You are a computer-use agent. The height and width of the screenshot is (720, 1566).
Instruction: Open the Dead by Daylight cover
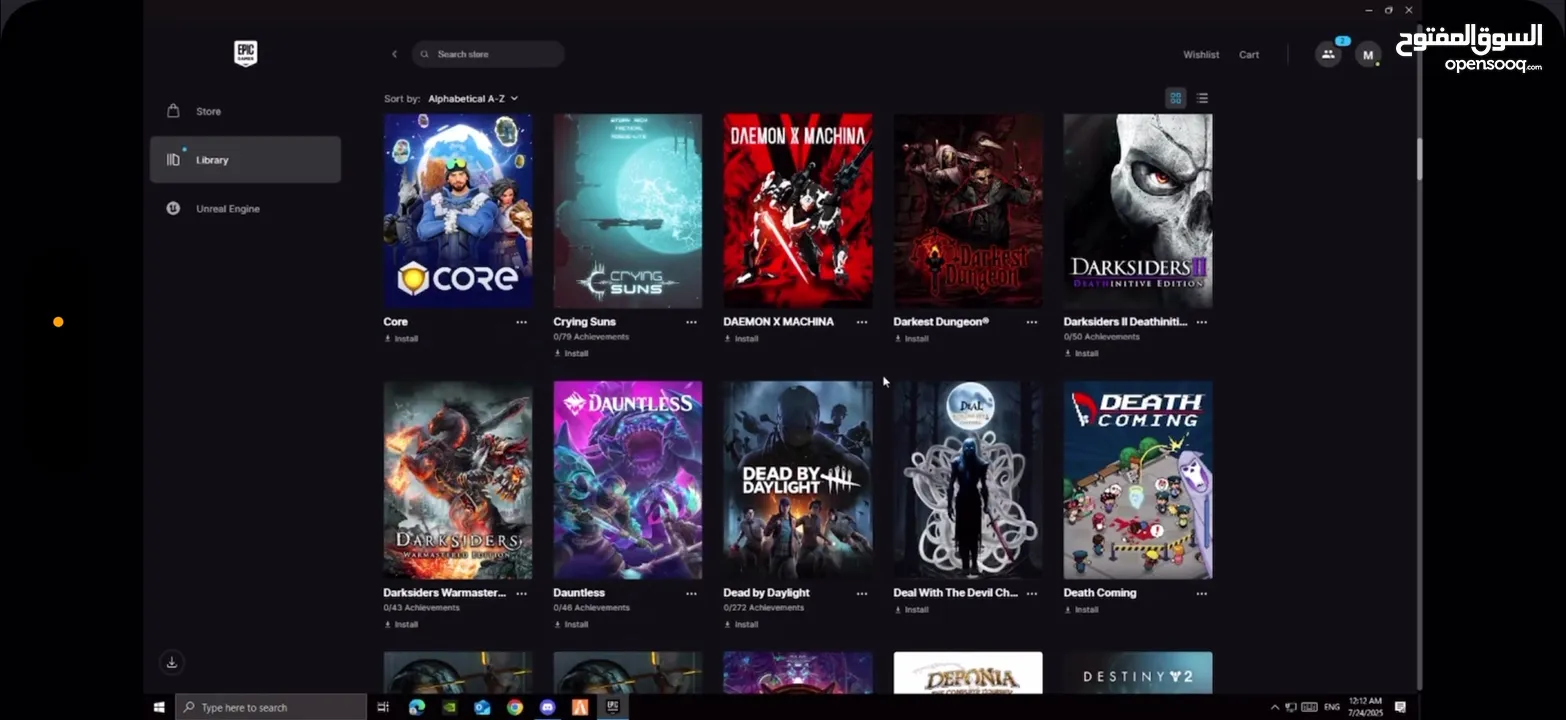pyautogui.click(x=798, y=480)
